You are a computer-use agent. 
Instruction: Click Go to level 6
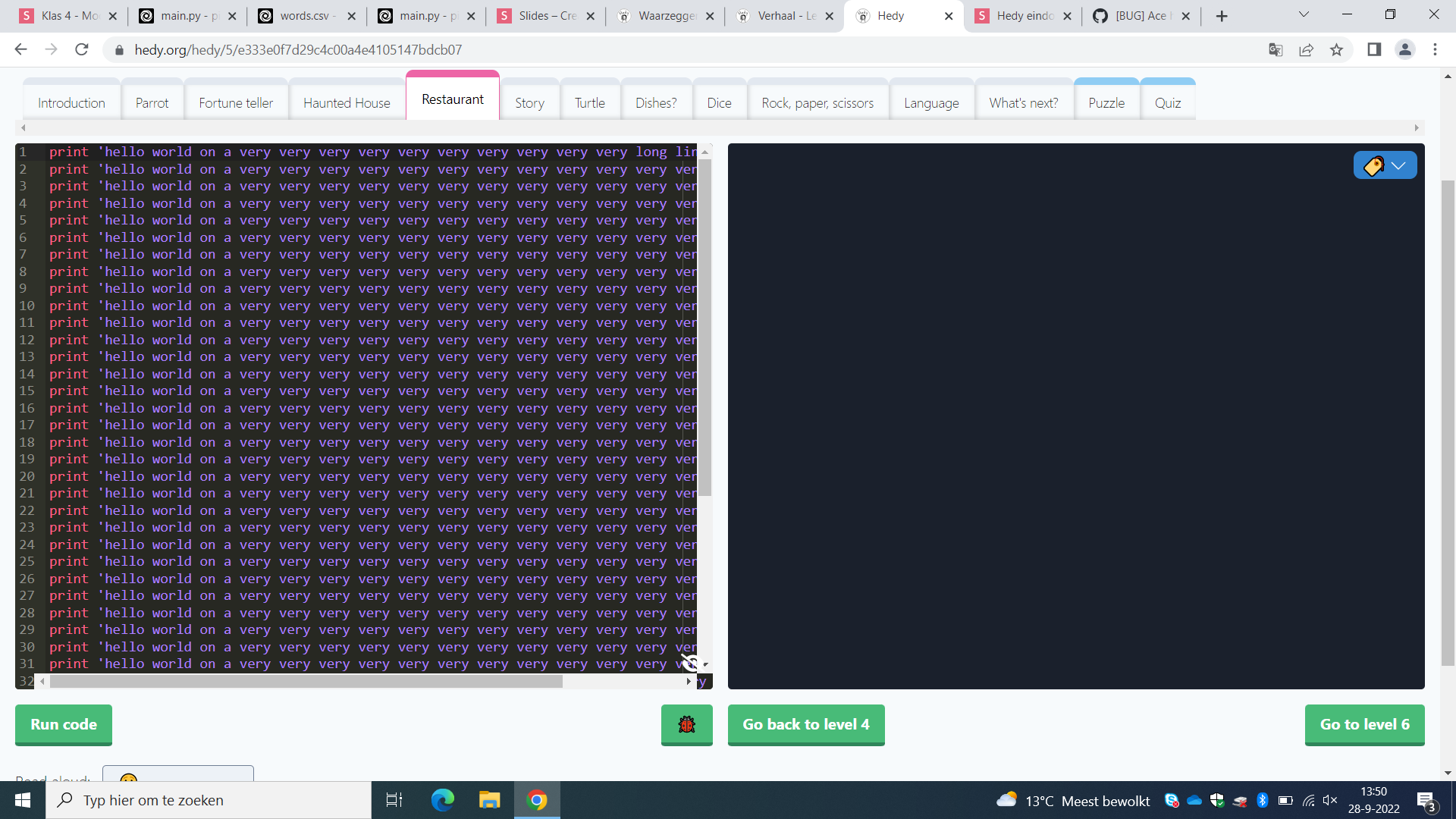(x=1364, y=725)
